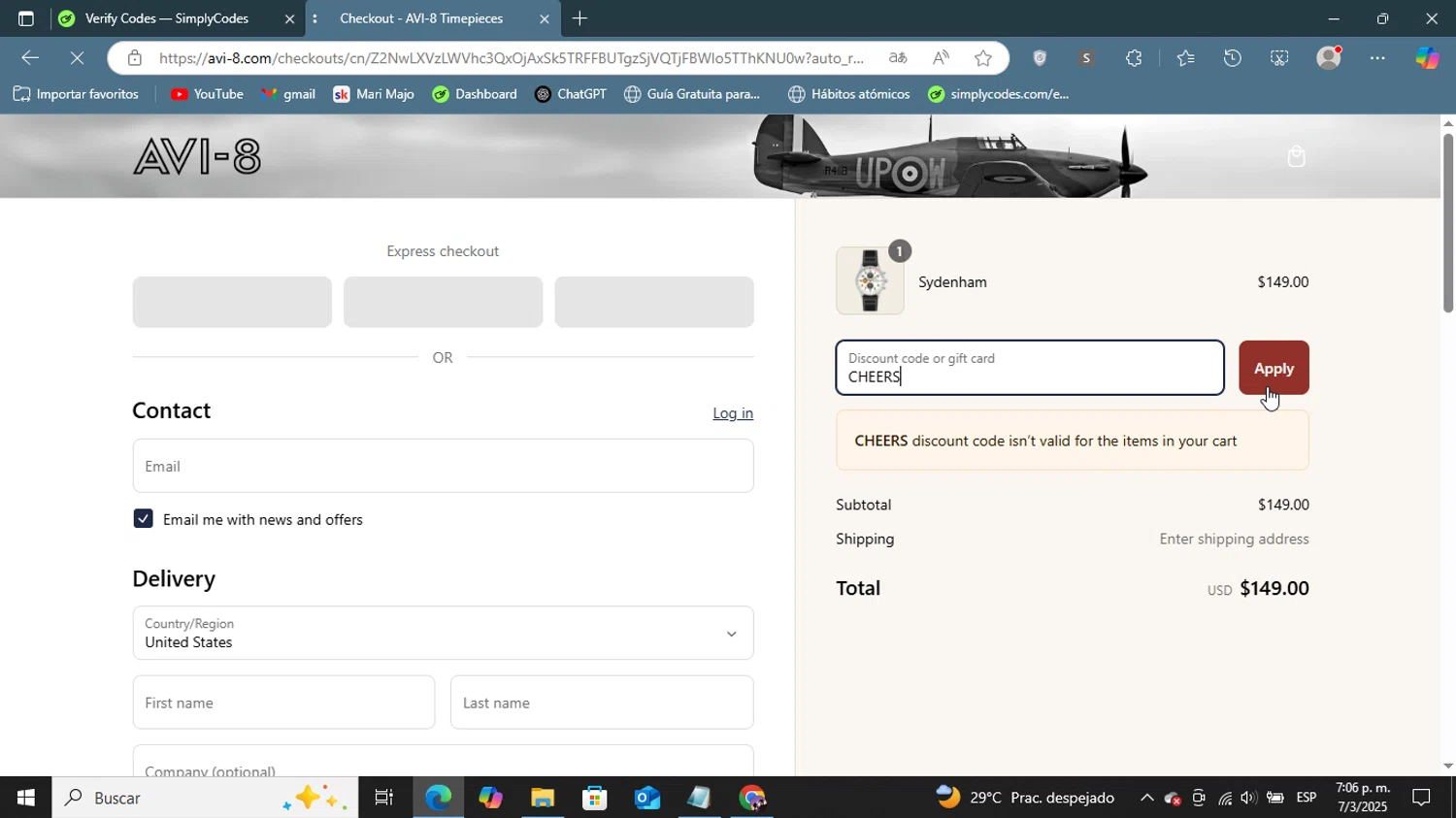Open the tab actions menu icon
The width and height of the screenshot is (1456, 818).
(26, 18)
